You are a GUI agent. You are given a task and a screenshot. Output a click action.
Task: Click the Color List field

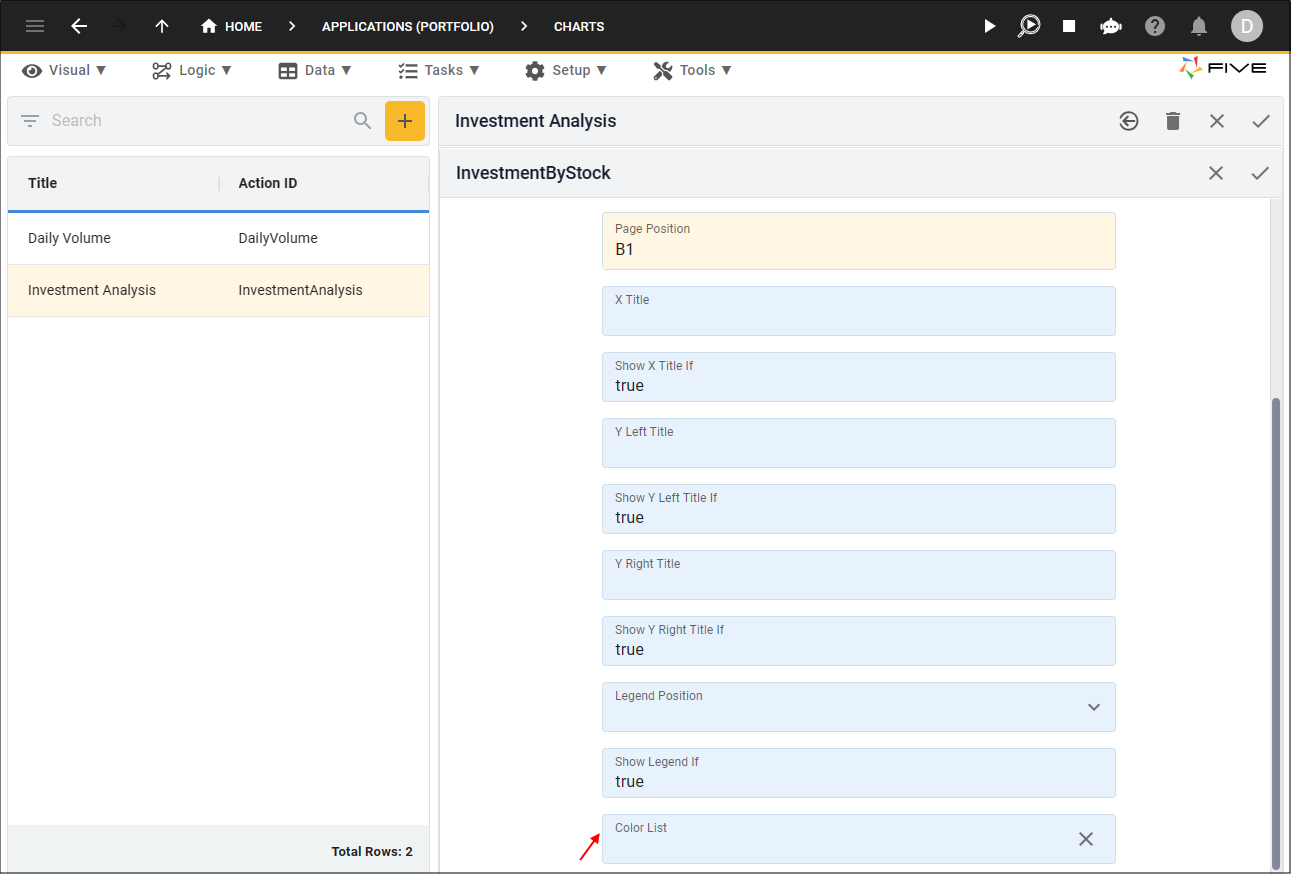pyautogui.click(x=858, y=839)
